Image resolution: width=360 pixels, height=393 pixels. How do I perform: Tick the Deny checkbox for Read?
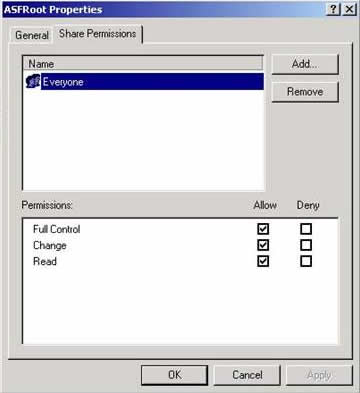[306, 261]
